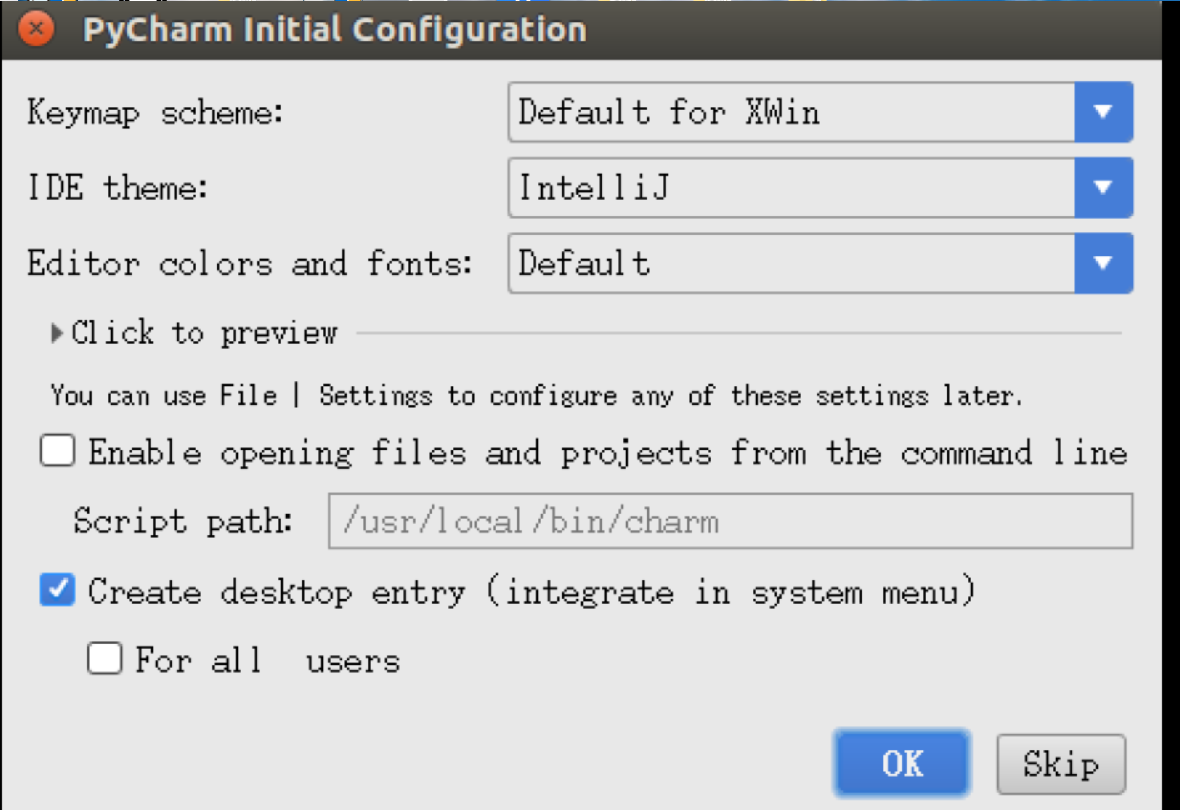Image resolution: width=1180 pixels, height=810 pixels.
Task: Close the PyCharm Initial Configuration dialog
Action: pos(35,29)
